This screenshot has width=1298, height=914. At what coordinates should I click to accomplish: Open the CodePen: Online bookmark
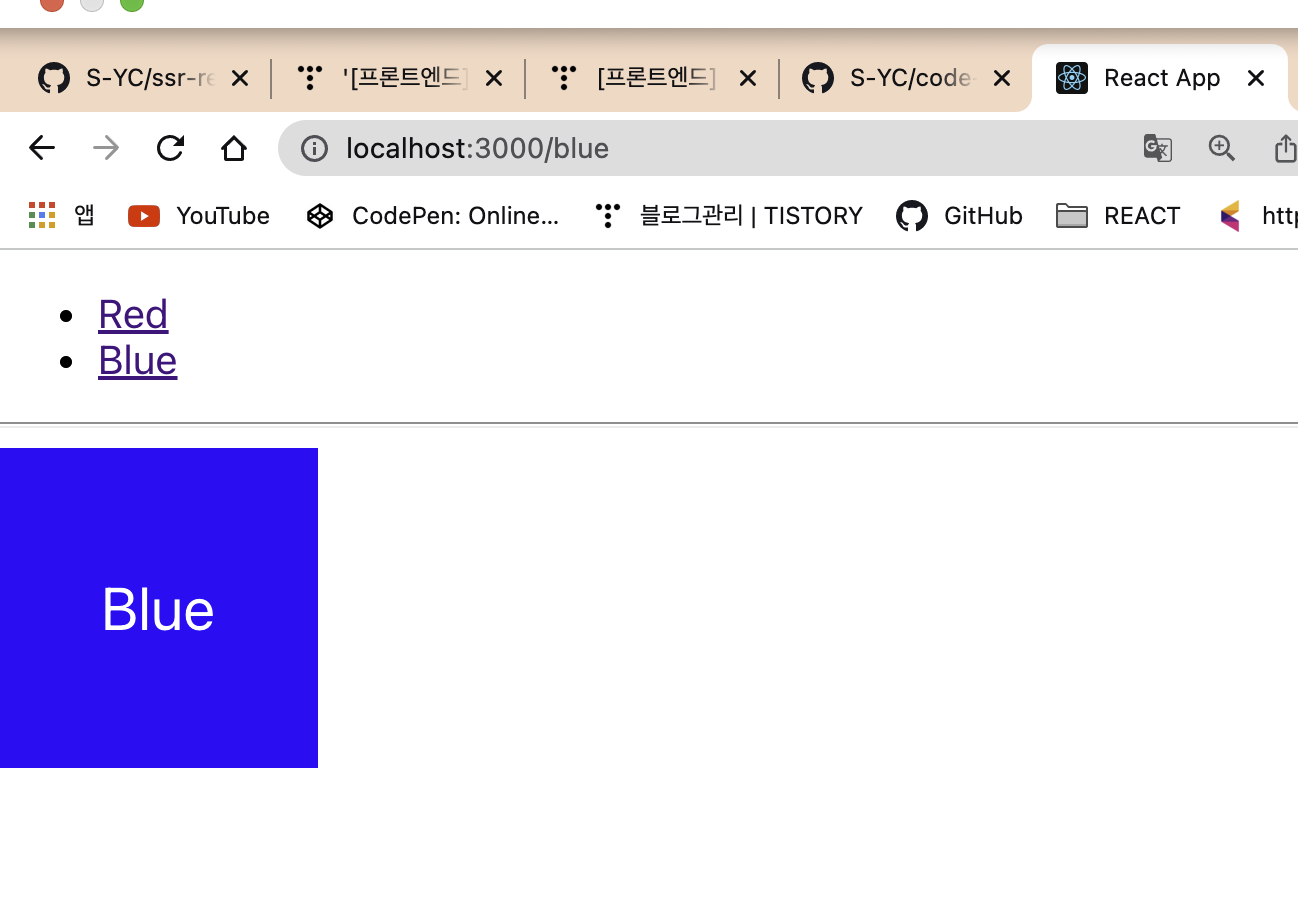pos(432,215)
